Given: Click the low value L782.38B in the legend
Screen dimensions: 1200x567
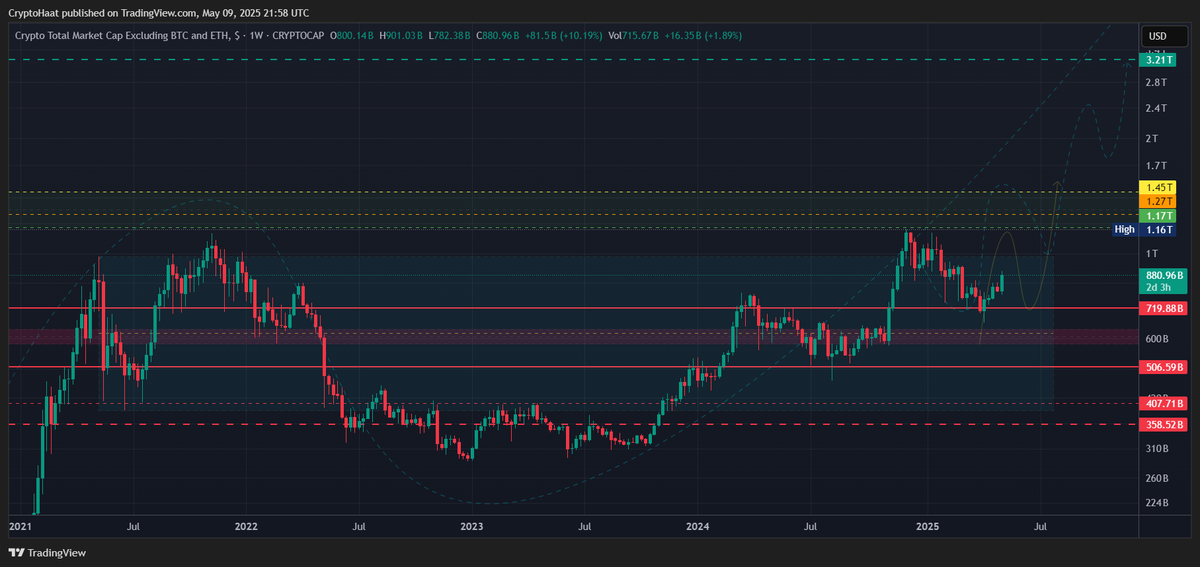Looking at the screenshot, I should 447,36.
